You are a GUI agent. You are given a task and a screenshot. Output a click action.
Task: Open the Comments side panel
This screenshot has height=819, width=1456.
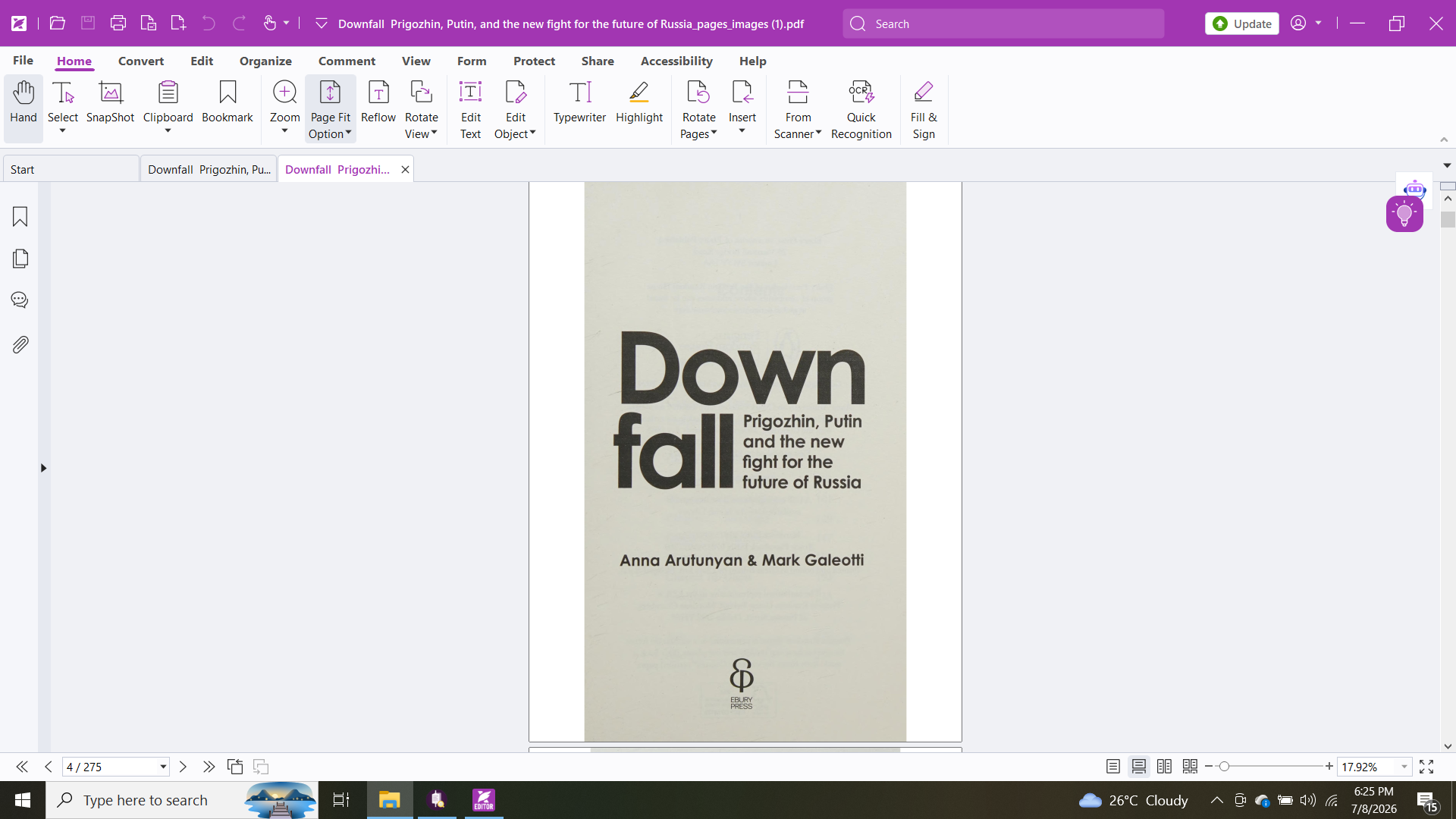[x=20, y=300]
